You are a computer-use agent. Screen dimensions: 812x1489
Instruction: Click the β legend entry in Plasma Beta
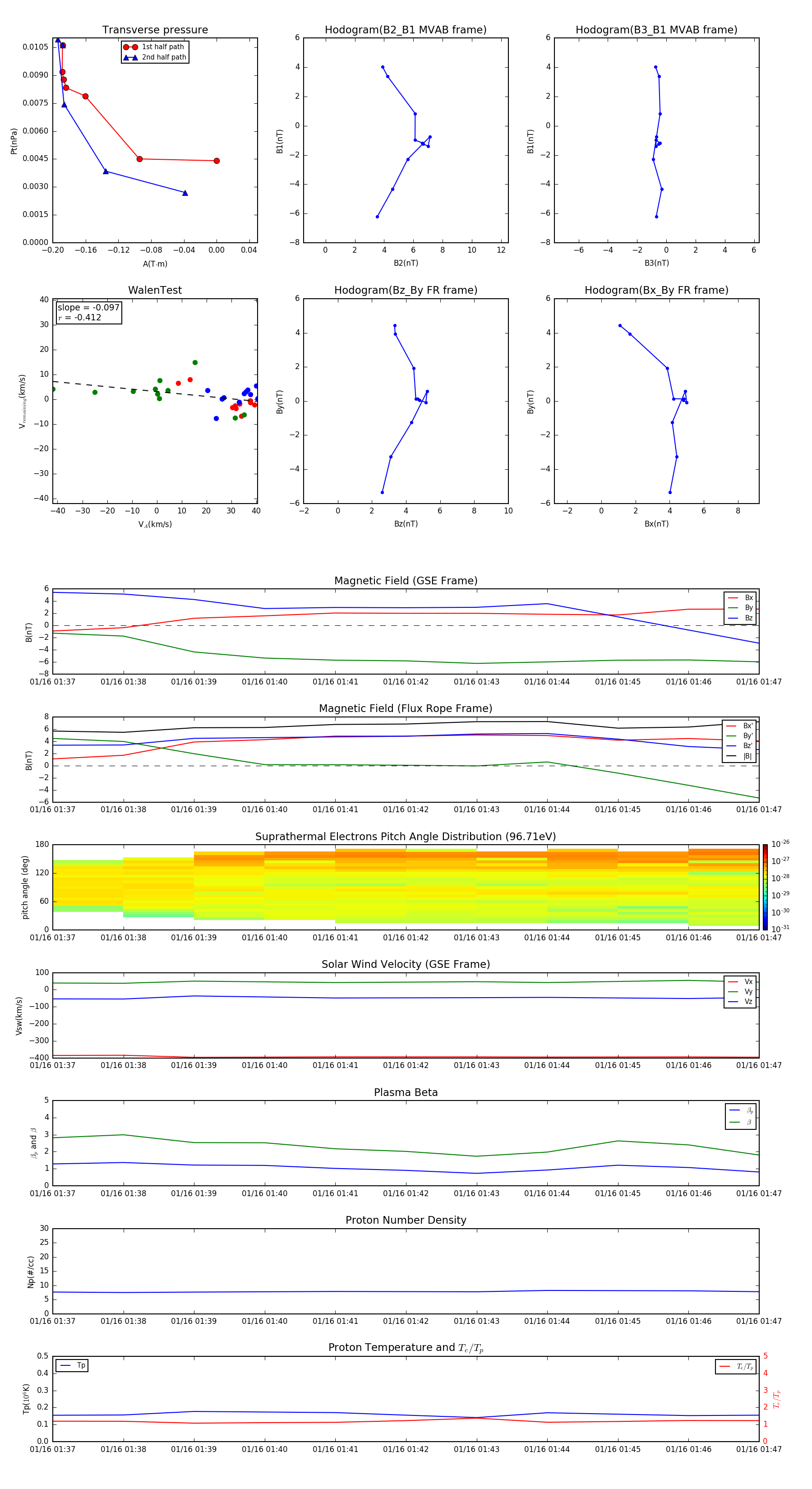pos(741,1122)
